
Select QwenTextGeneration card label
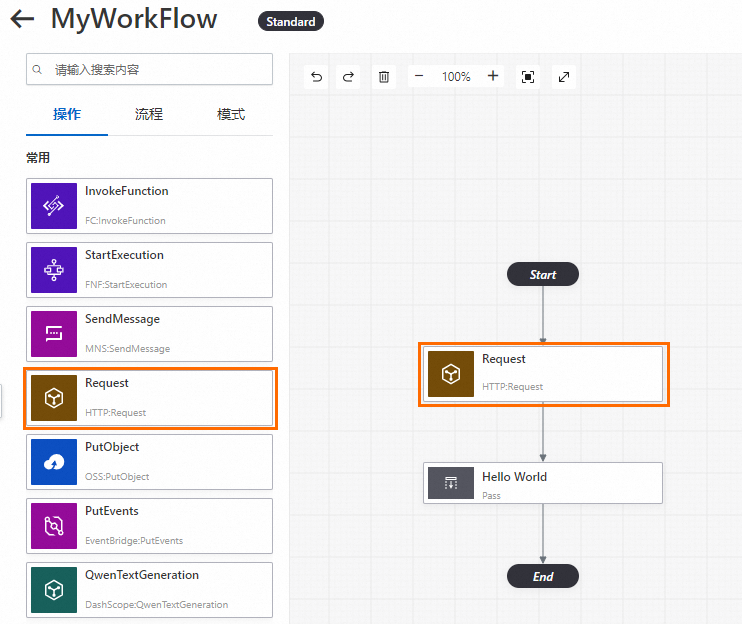[142, 575]
